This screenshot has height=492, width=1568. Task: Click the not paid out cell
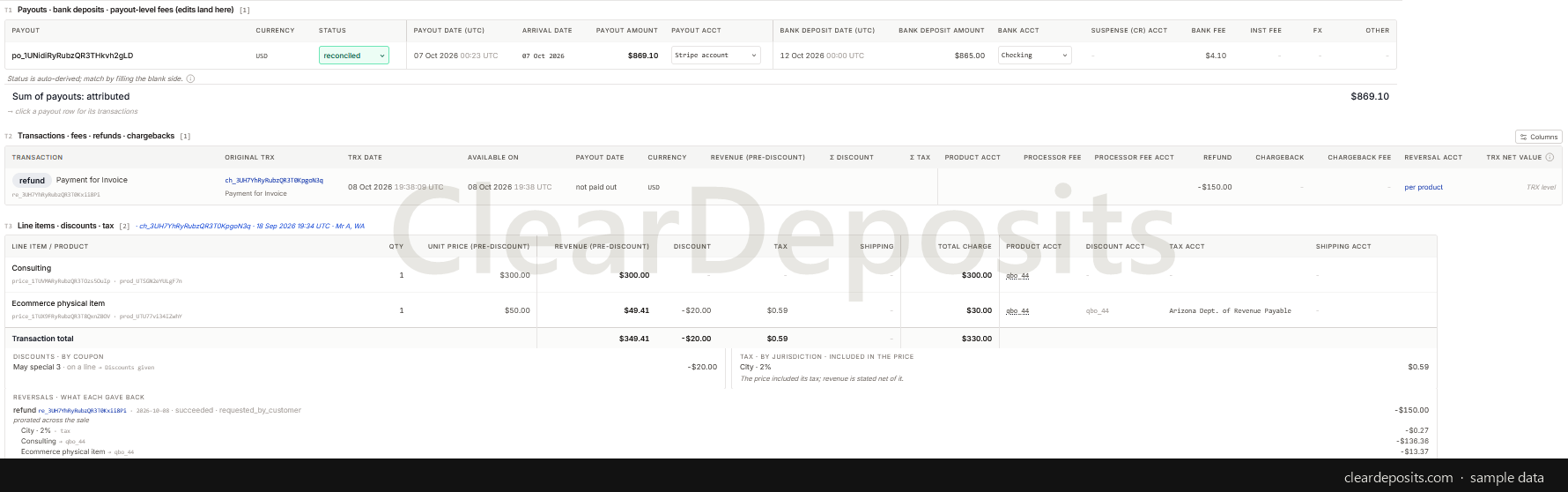(x=596, y=187)
